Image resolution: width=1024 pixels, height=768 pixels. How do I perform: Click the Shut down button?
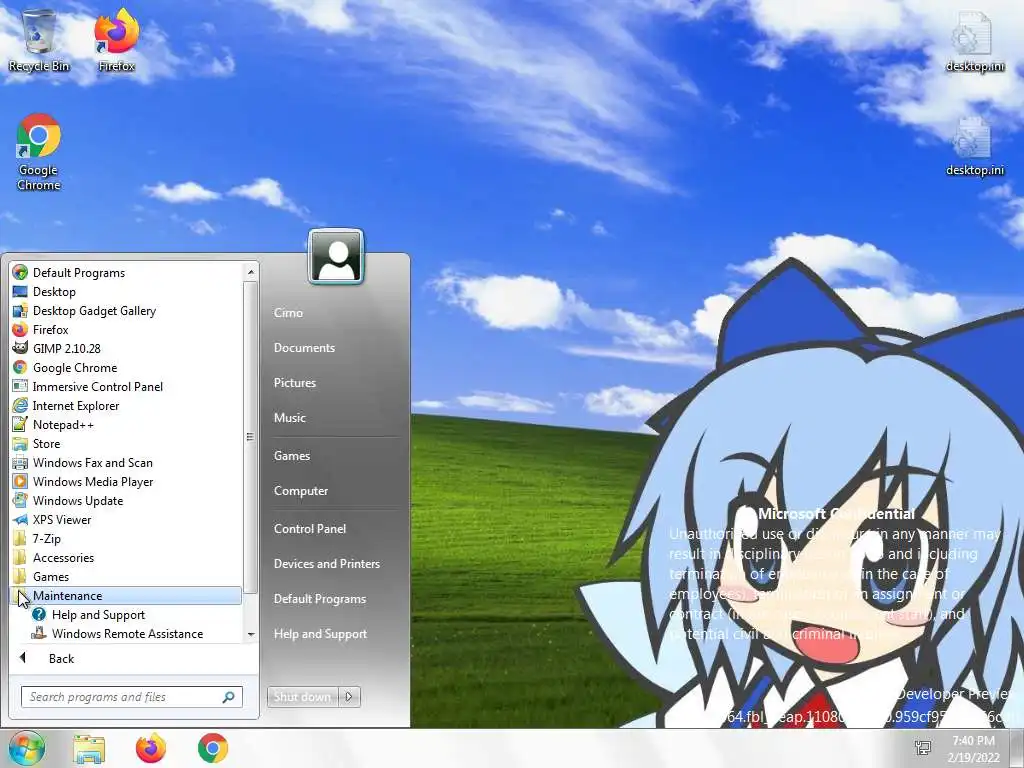[x=303, y=696]
